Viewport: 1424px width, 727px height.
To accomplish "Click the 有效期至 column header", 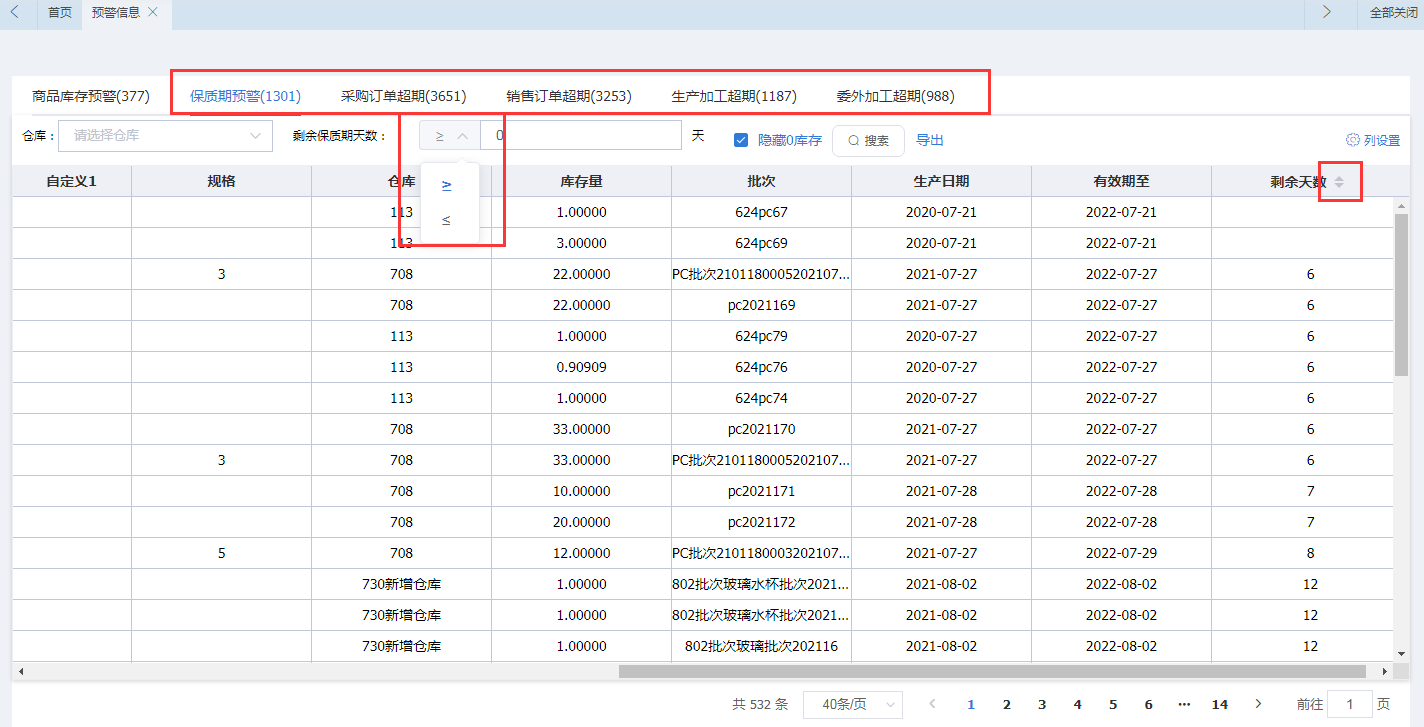I will [x=1121, y=182].
